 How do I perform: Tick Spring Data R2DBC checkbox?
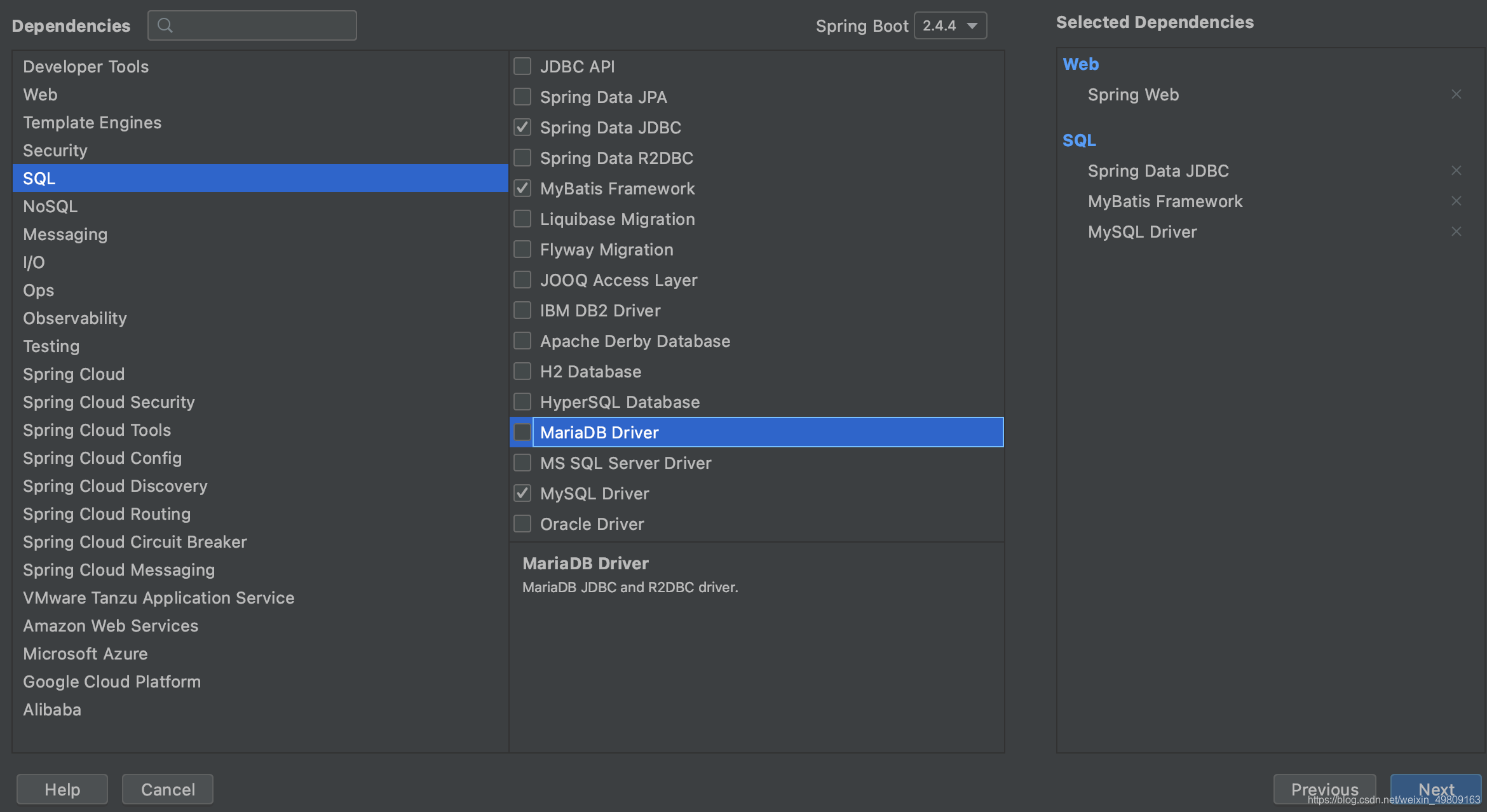522,158
